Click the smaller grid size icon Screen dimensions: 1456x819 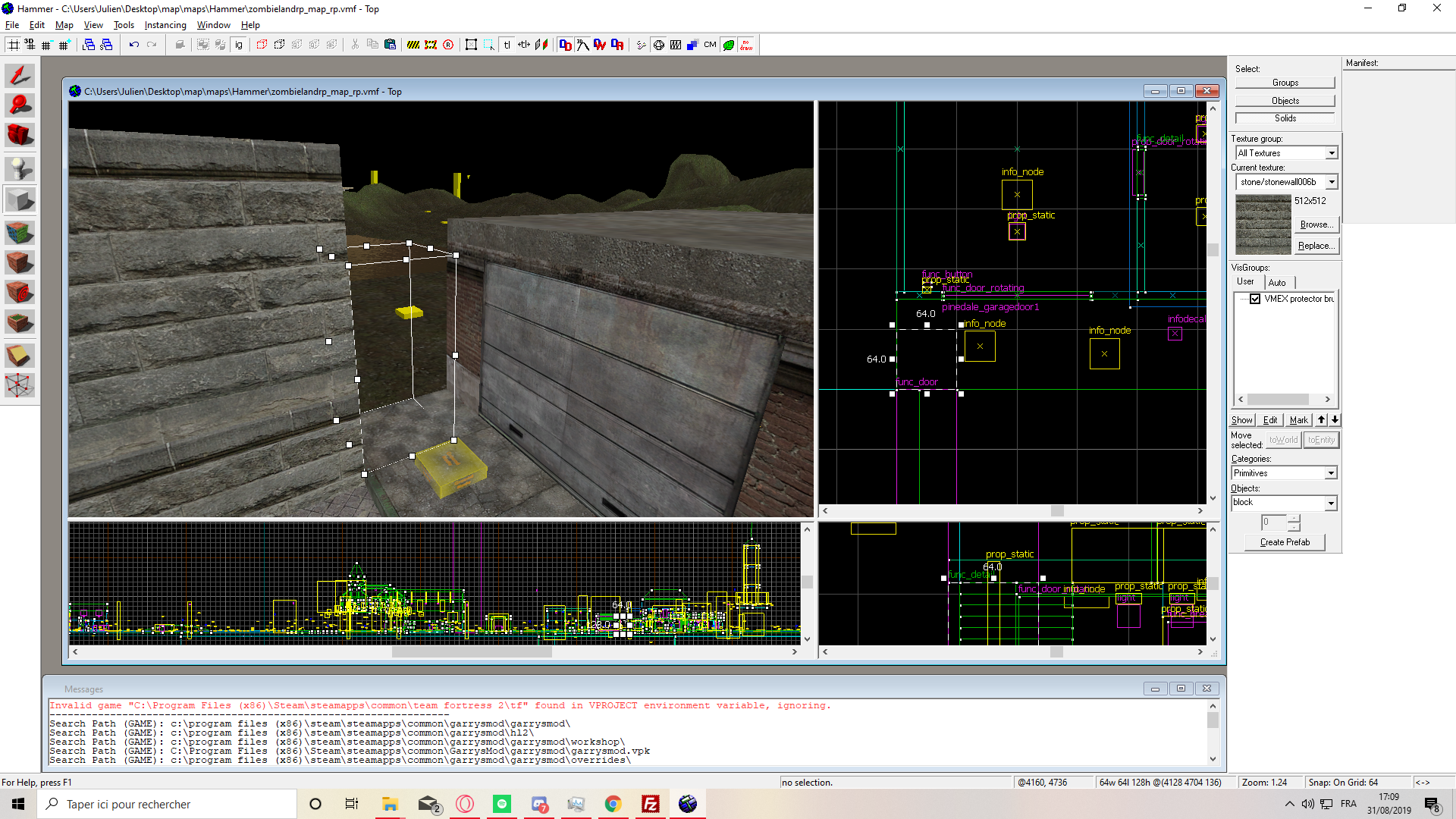point(47,45)
